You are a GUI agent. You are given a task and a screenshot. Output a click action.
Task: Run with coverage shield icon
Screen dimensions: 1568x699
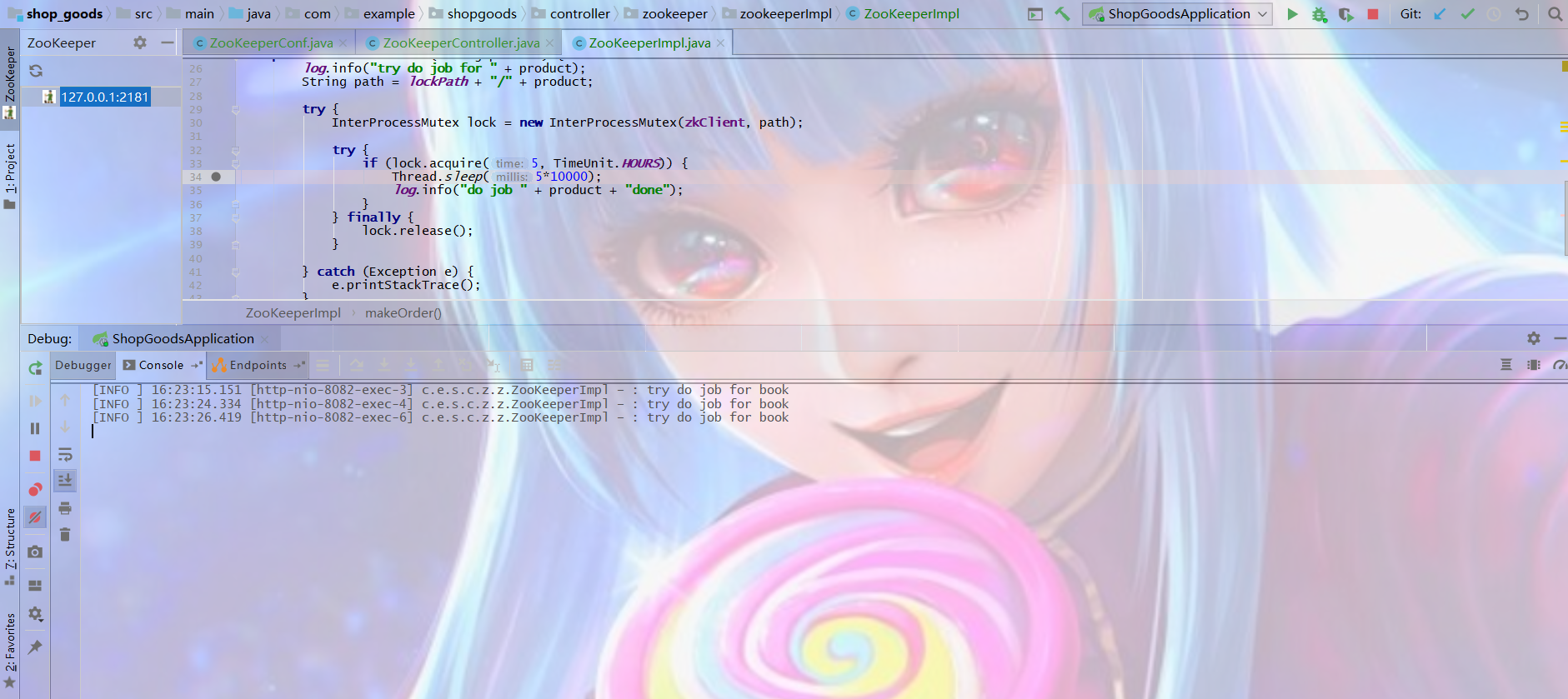1345,13
